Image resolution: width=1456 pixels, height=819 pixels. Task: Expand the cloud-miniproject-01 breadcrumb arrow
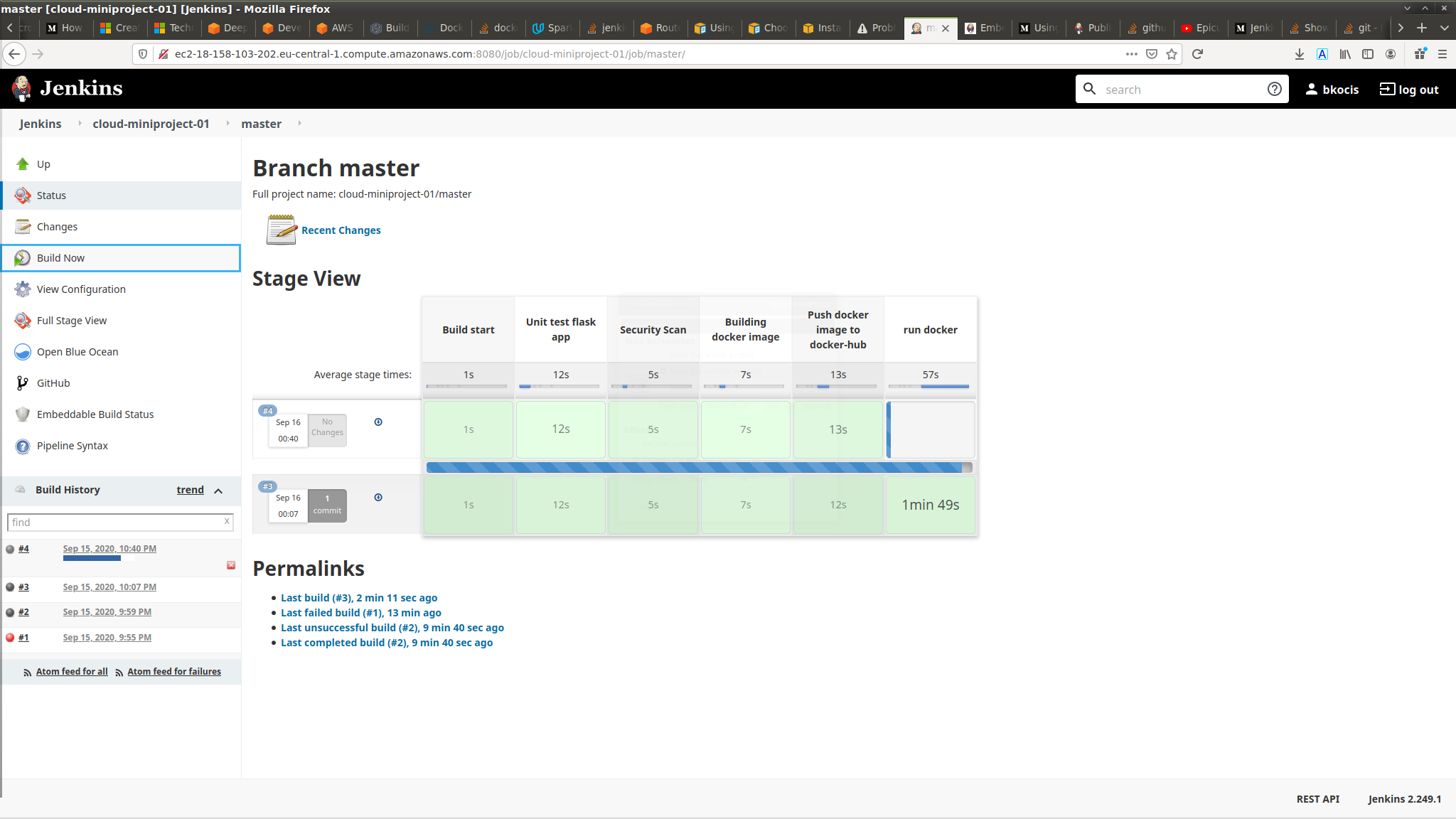227,123
